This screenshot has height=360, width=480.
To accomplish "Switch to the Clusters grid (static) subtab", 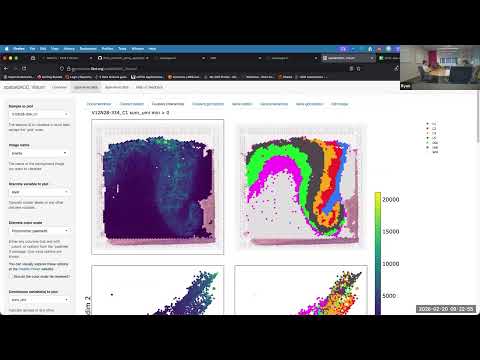I will pyautogui.click(x=208, y=104).
